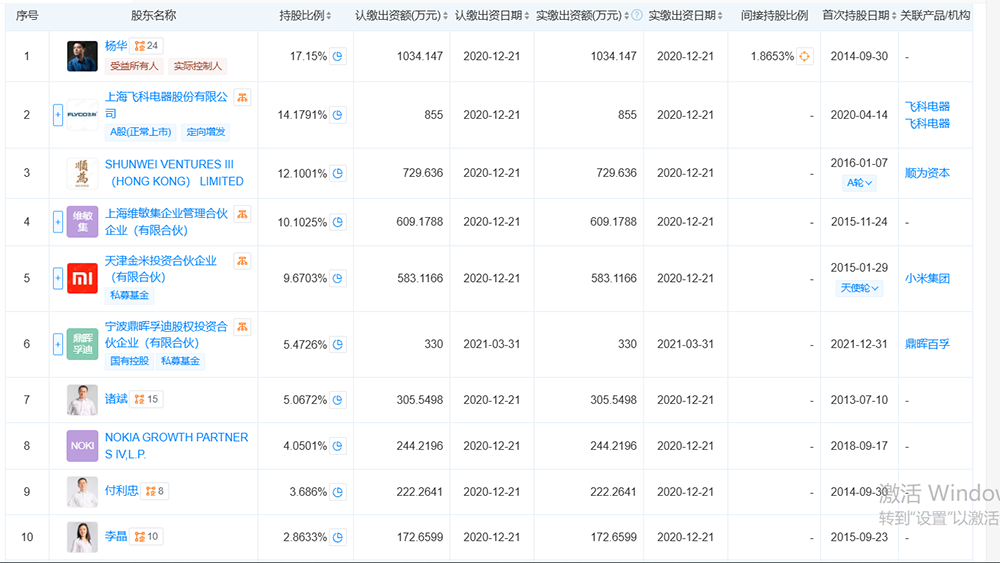Expand the 宁波鼎晖孚迪 shareholder row
The height and width of the screenshot is (563, 1000).
[x=58, y=344]
